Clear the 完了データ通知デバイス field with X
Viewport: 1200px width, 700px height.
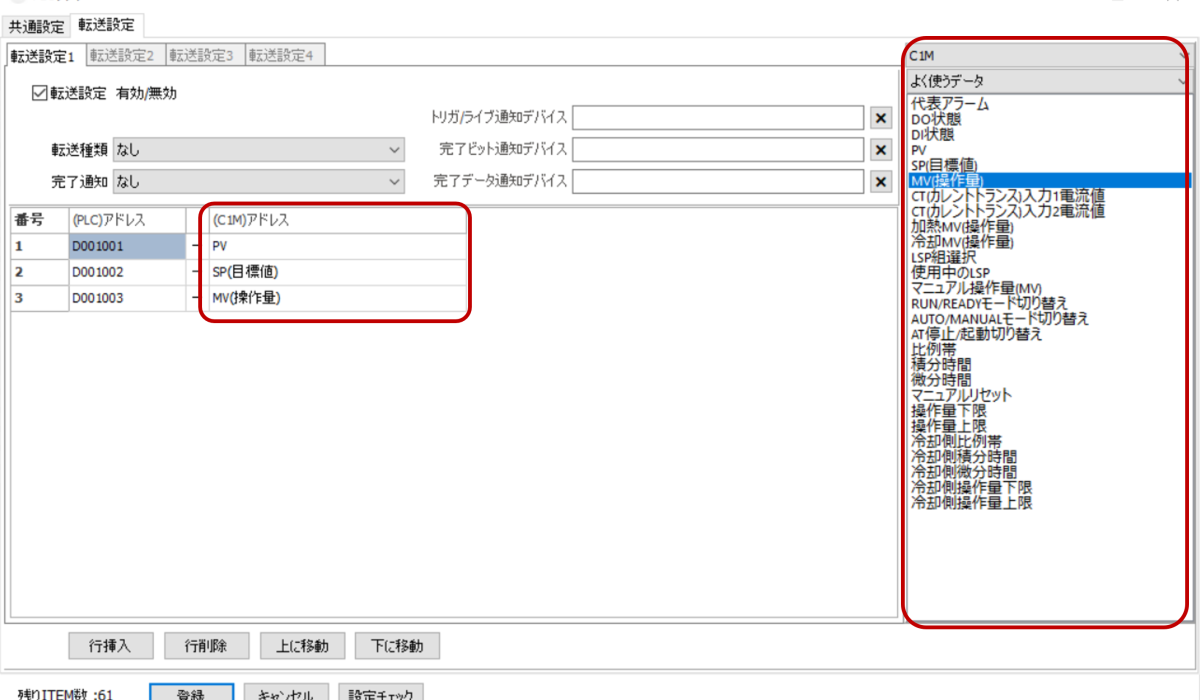point(881,182)
